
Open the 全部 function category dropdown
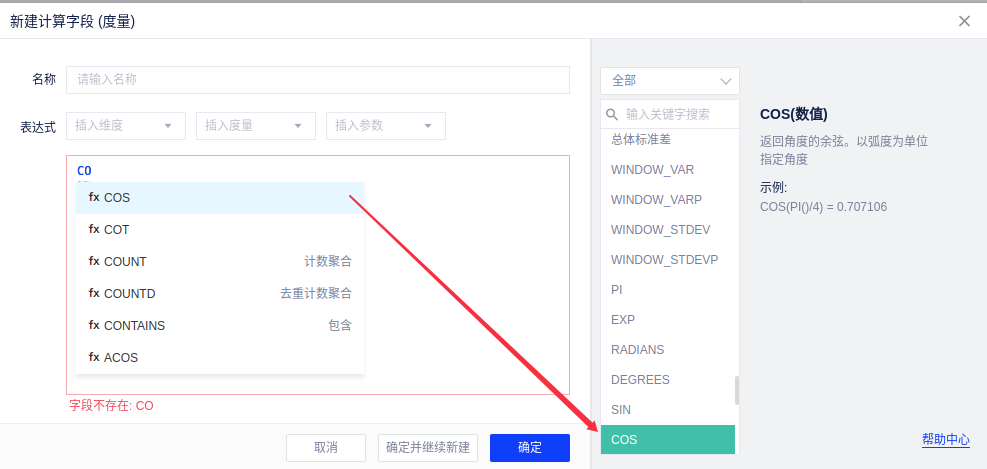(x=670, y=81)
